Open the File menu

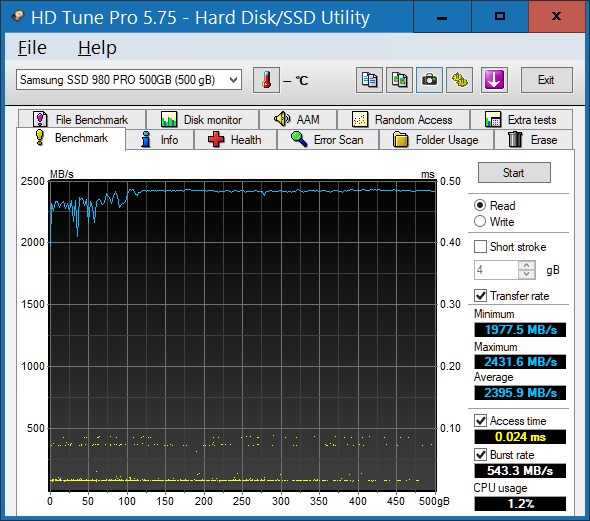pyautogui.click(x=32, y=48)
